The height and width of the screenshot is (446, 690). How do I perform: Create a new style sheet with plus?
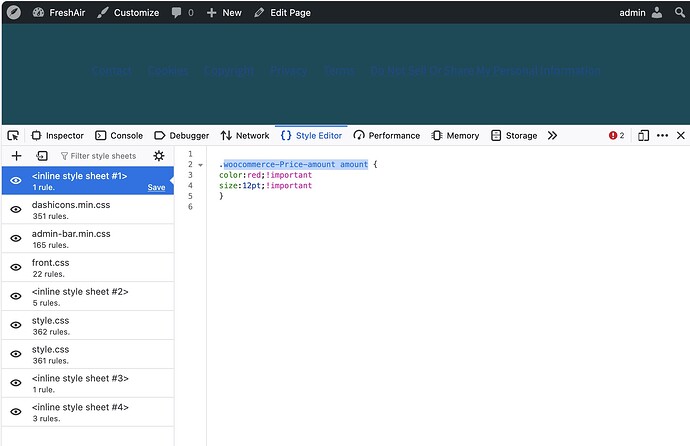(16, 156)
